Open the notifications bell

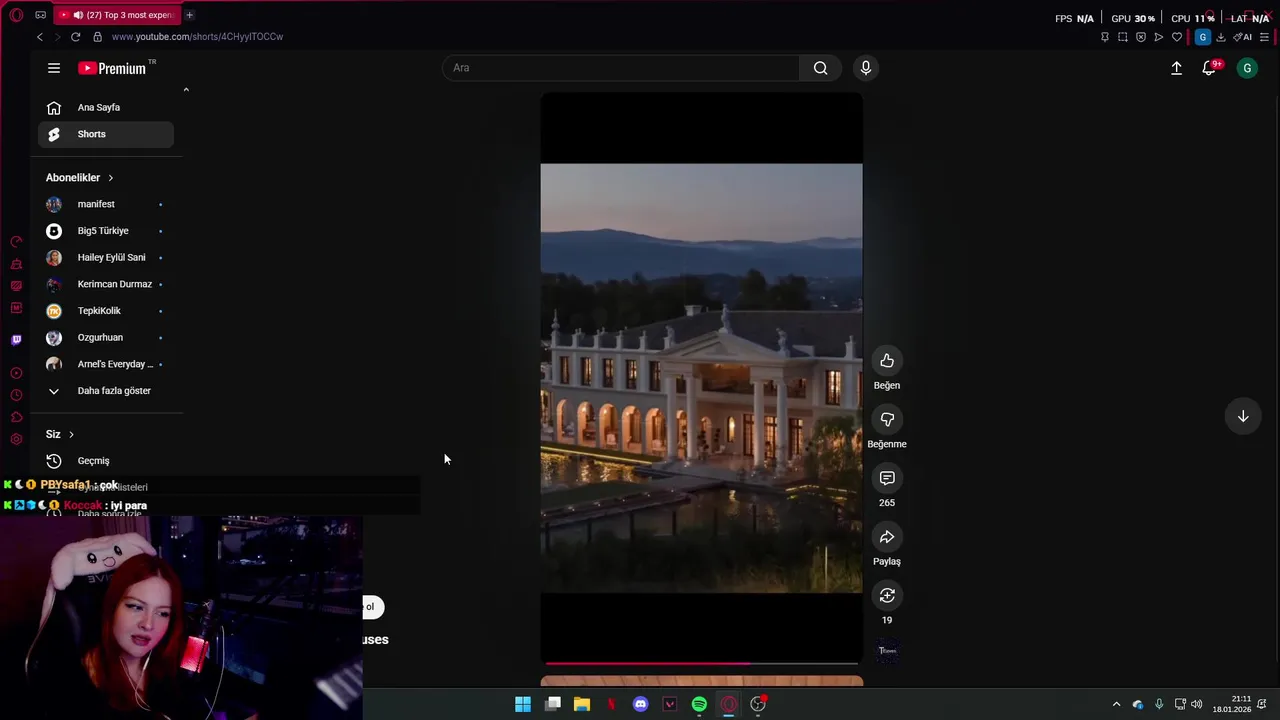[x=1210, y=68]
